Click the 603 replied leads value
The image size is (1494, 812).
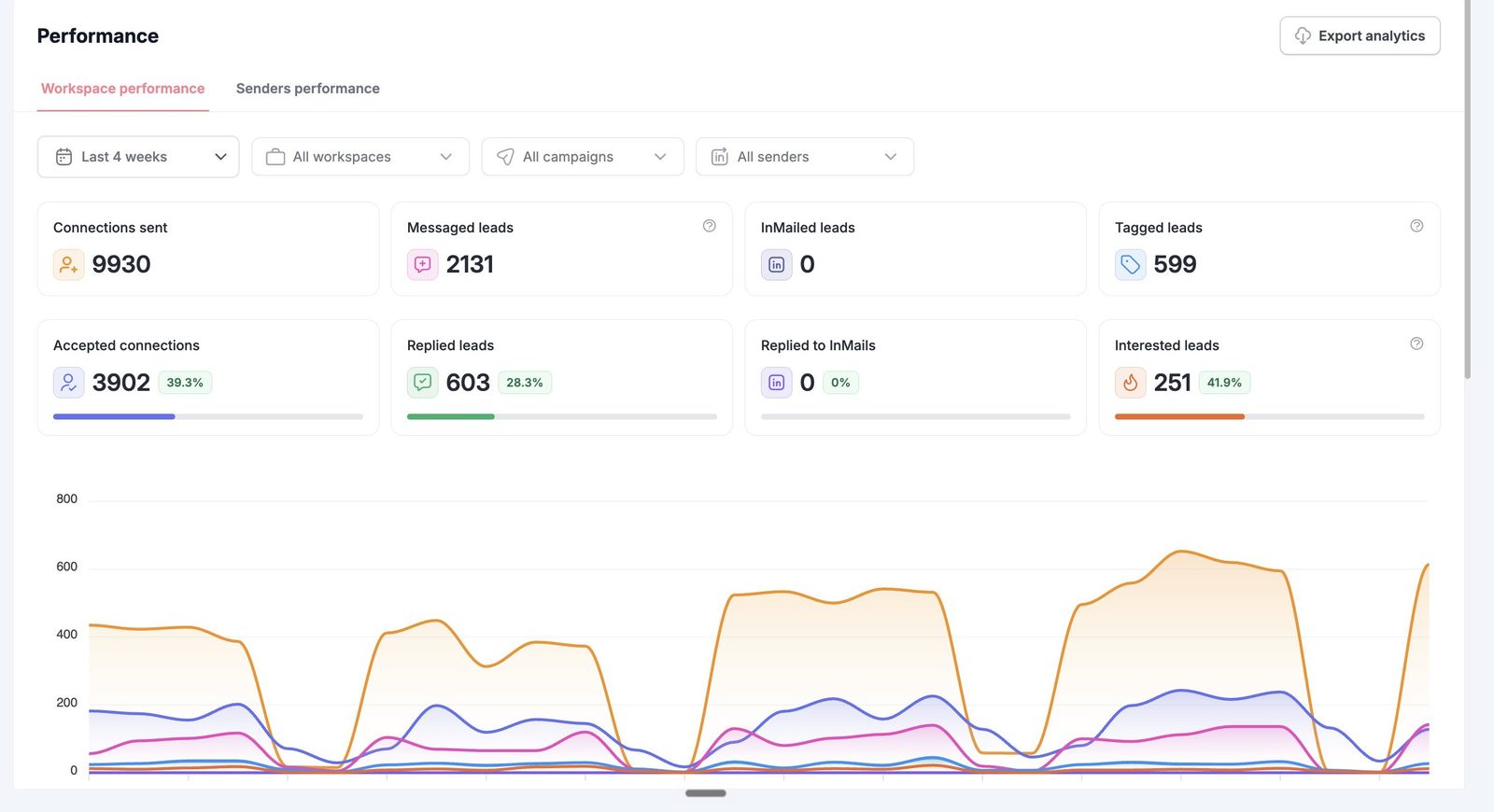point(468,383)
